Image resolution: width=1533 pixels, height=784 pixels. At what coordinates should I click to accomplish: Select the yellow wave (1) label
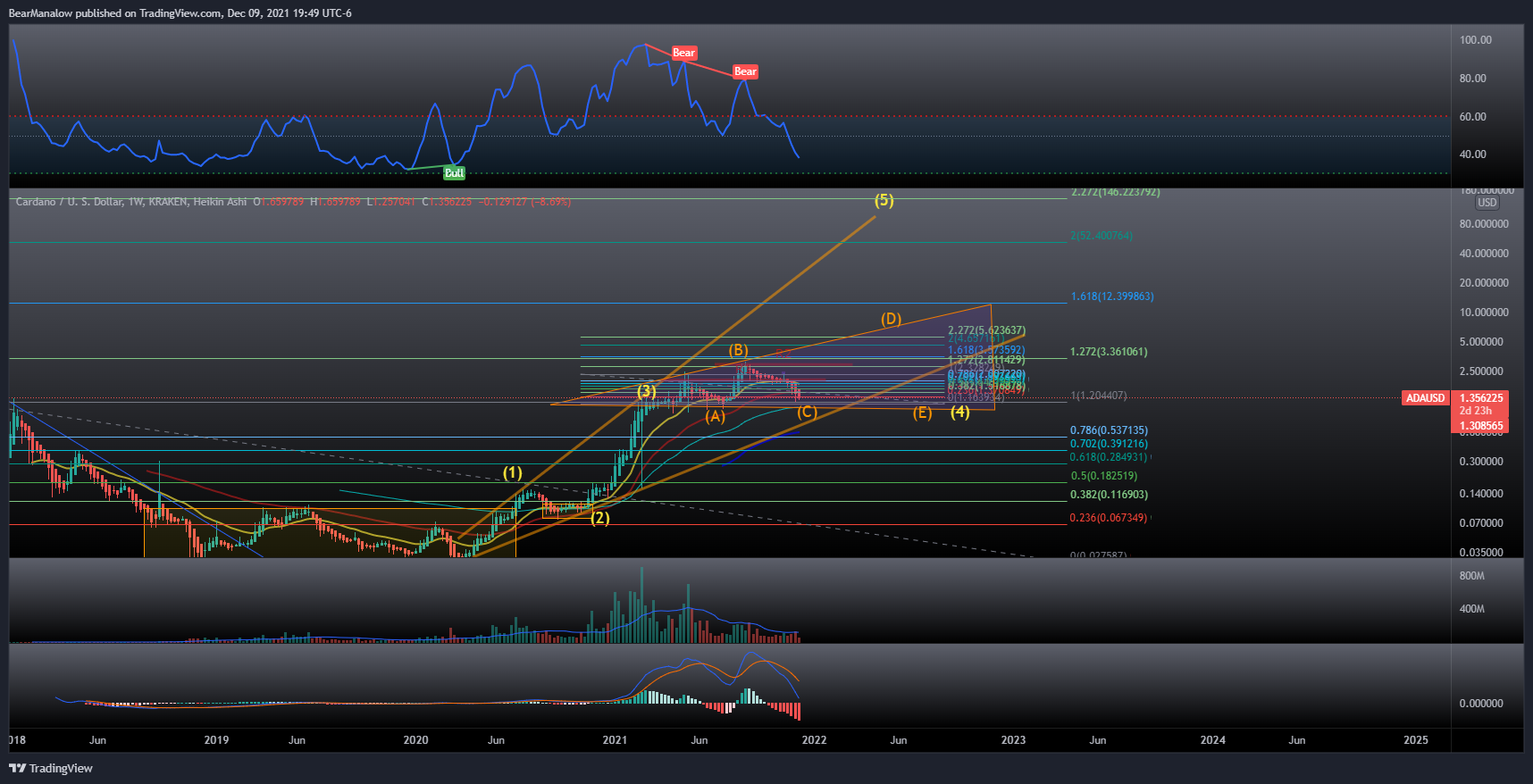[x=512, y=472]
